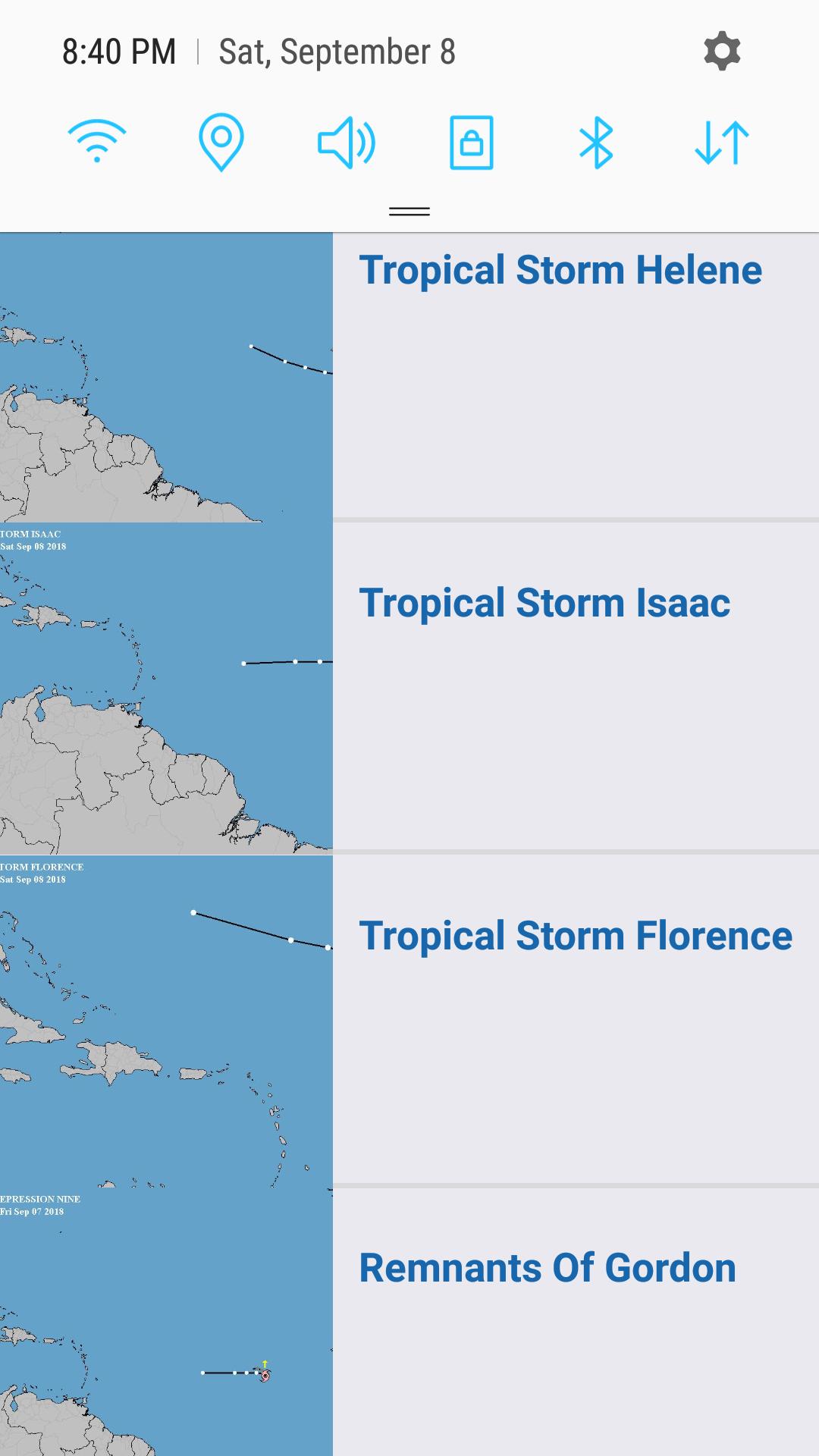Viewport: 819px width, 1456px height.
Task: Tap the mobile data arrows icon
Action: (721, 142)
